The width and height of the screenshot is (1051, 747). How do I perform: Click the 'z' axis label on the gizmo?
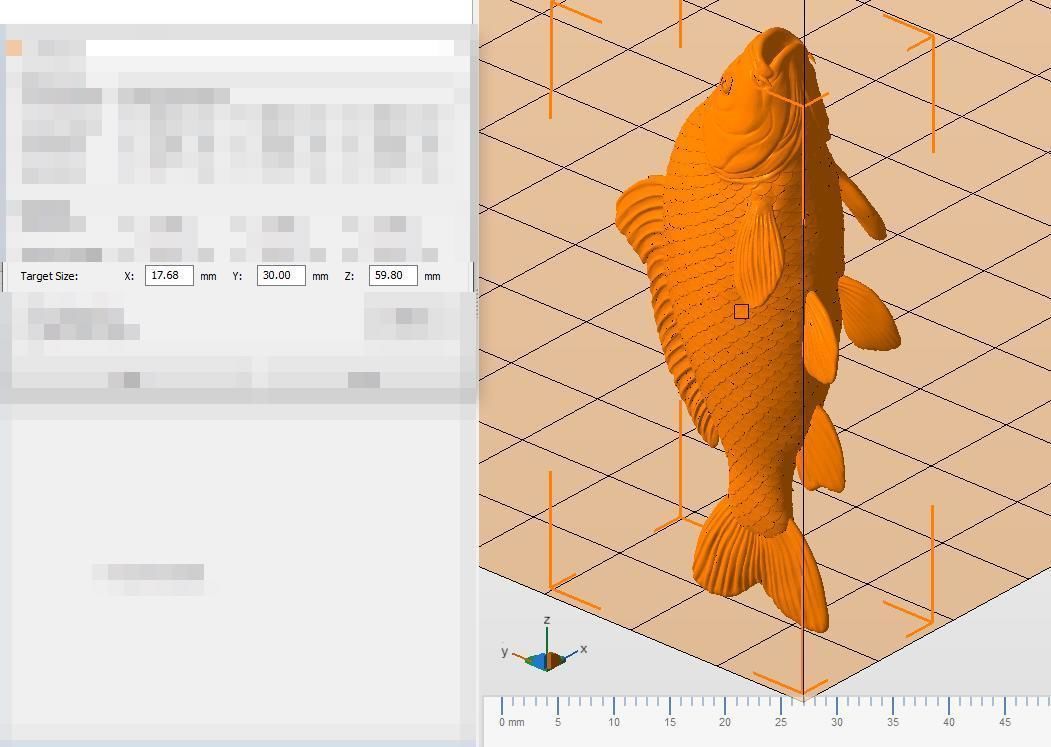point(547,620)
